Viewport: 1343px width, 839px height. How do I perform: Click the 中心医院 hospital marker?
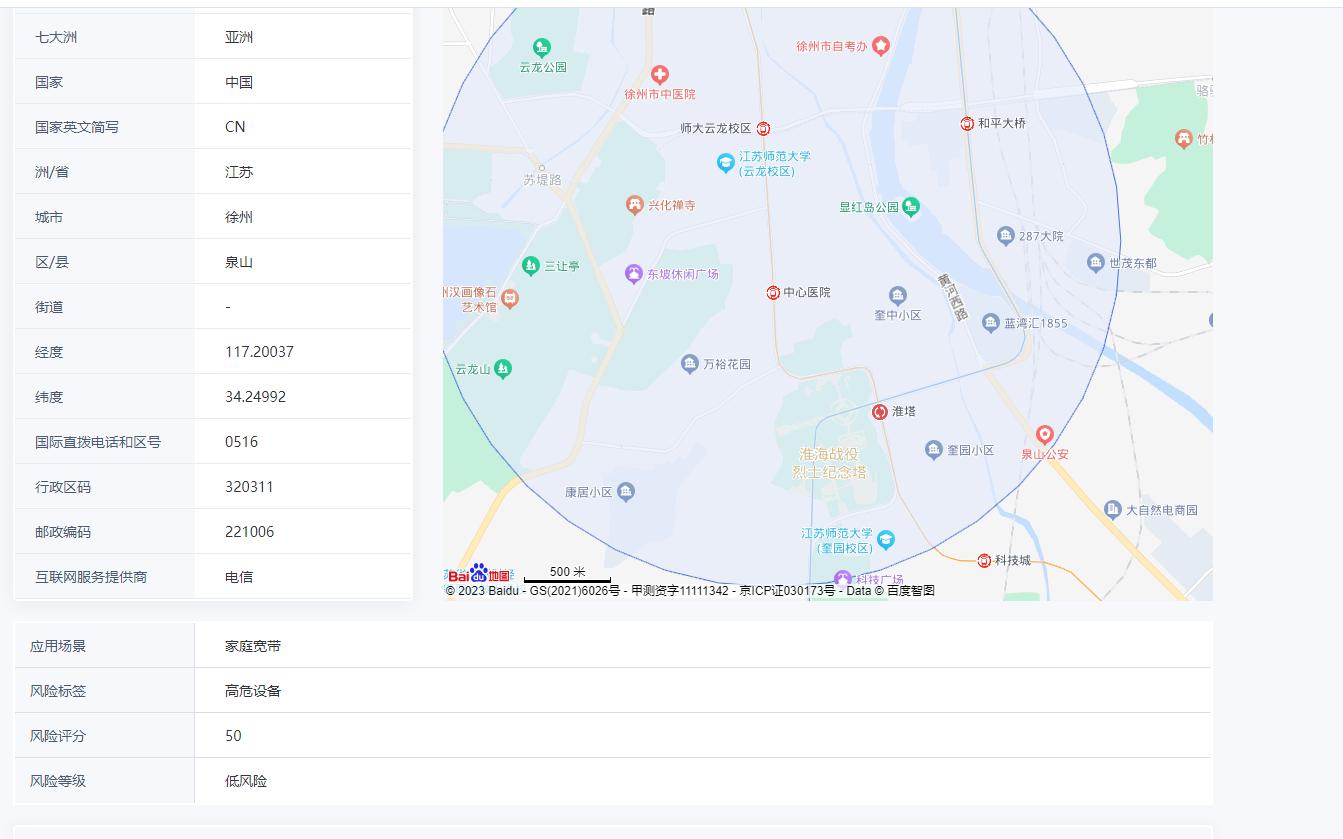point(772,292)
